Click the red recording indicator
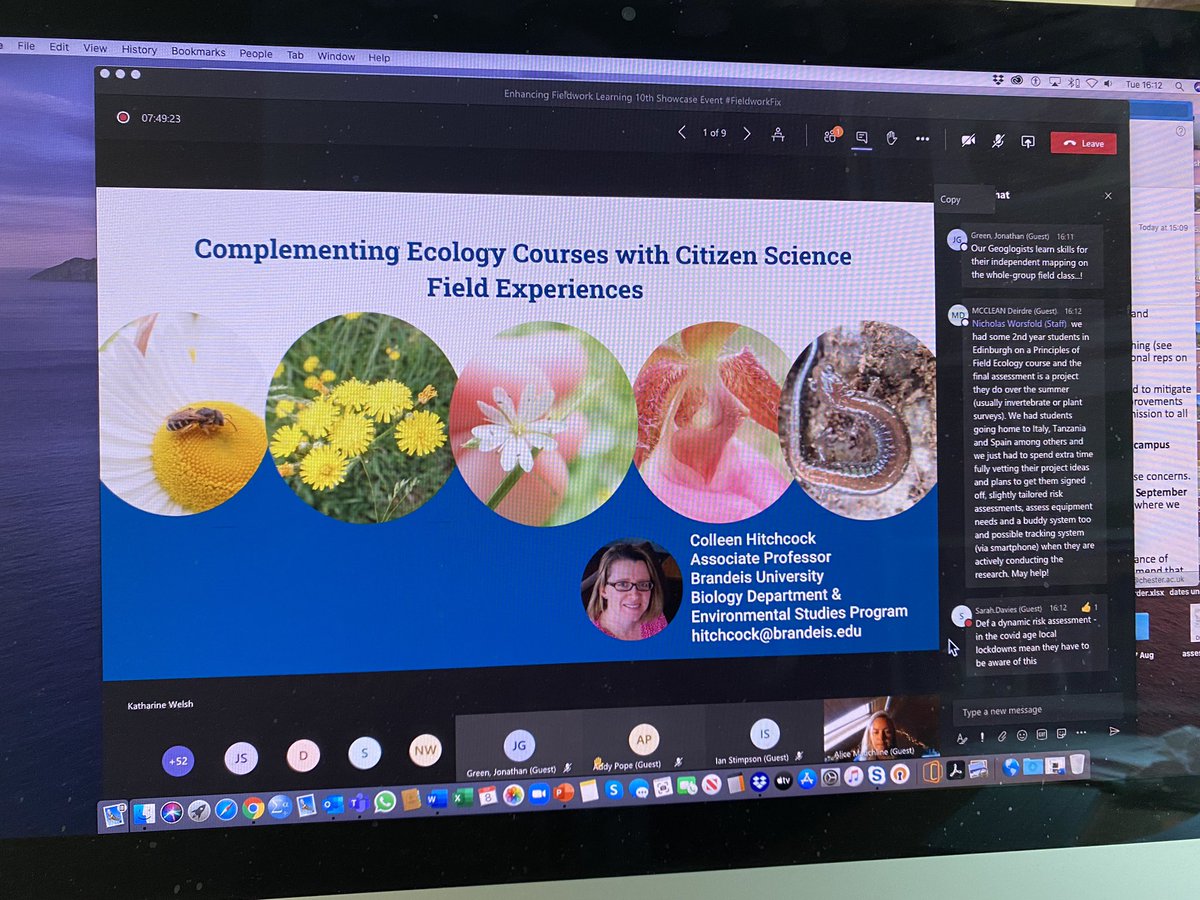This screenshot has width=1200, height=900. pos(123,117)
